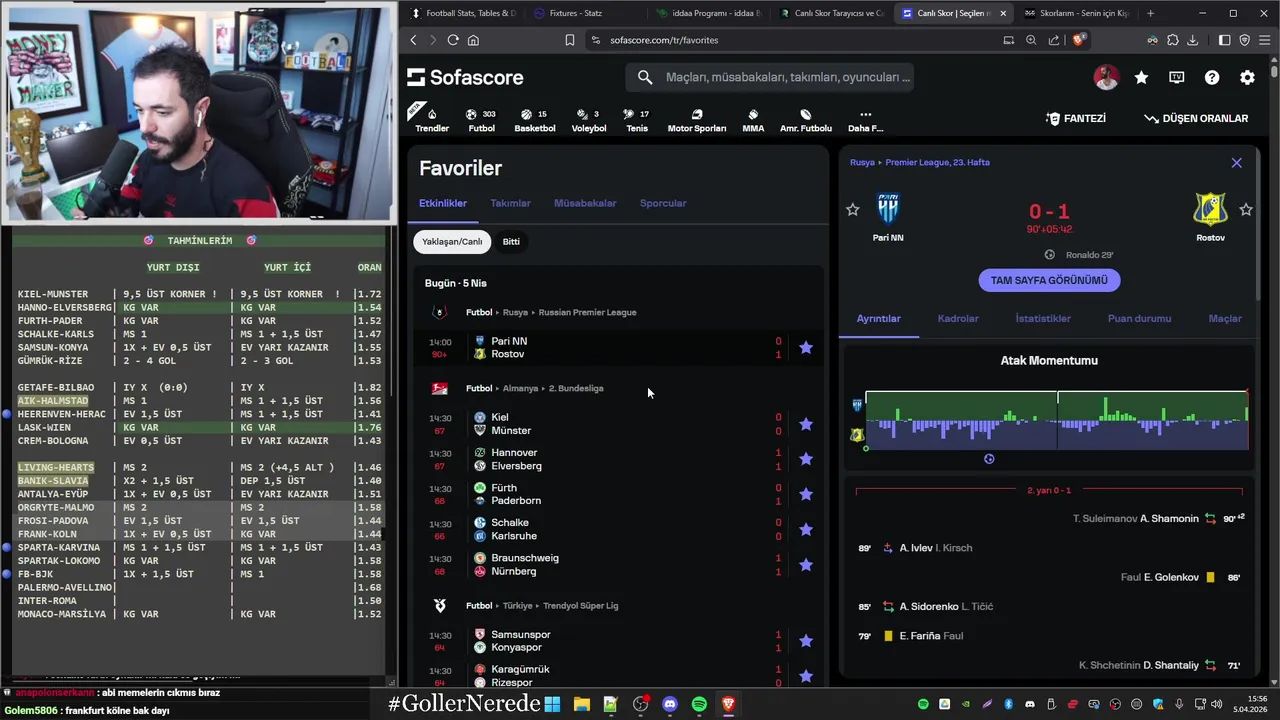Switch to Kadrolar tab

coord(958,318)
